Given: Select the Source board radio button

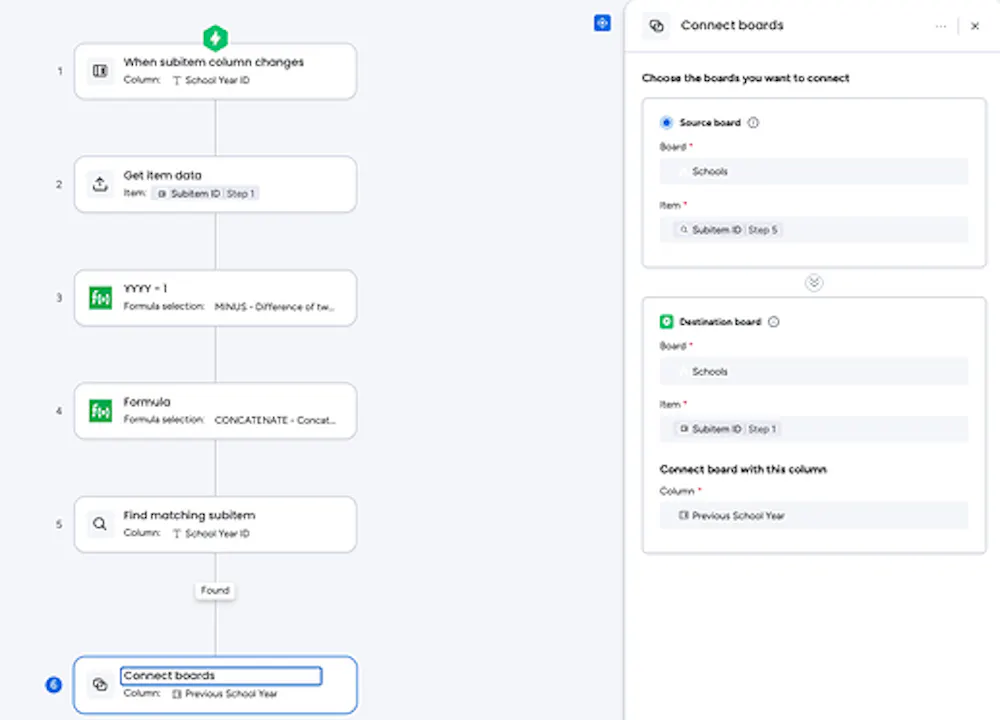Looking at the screenshot, I should click(666, 123).
